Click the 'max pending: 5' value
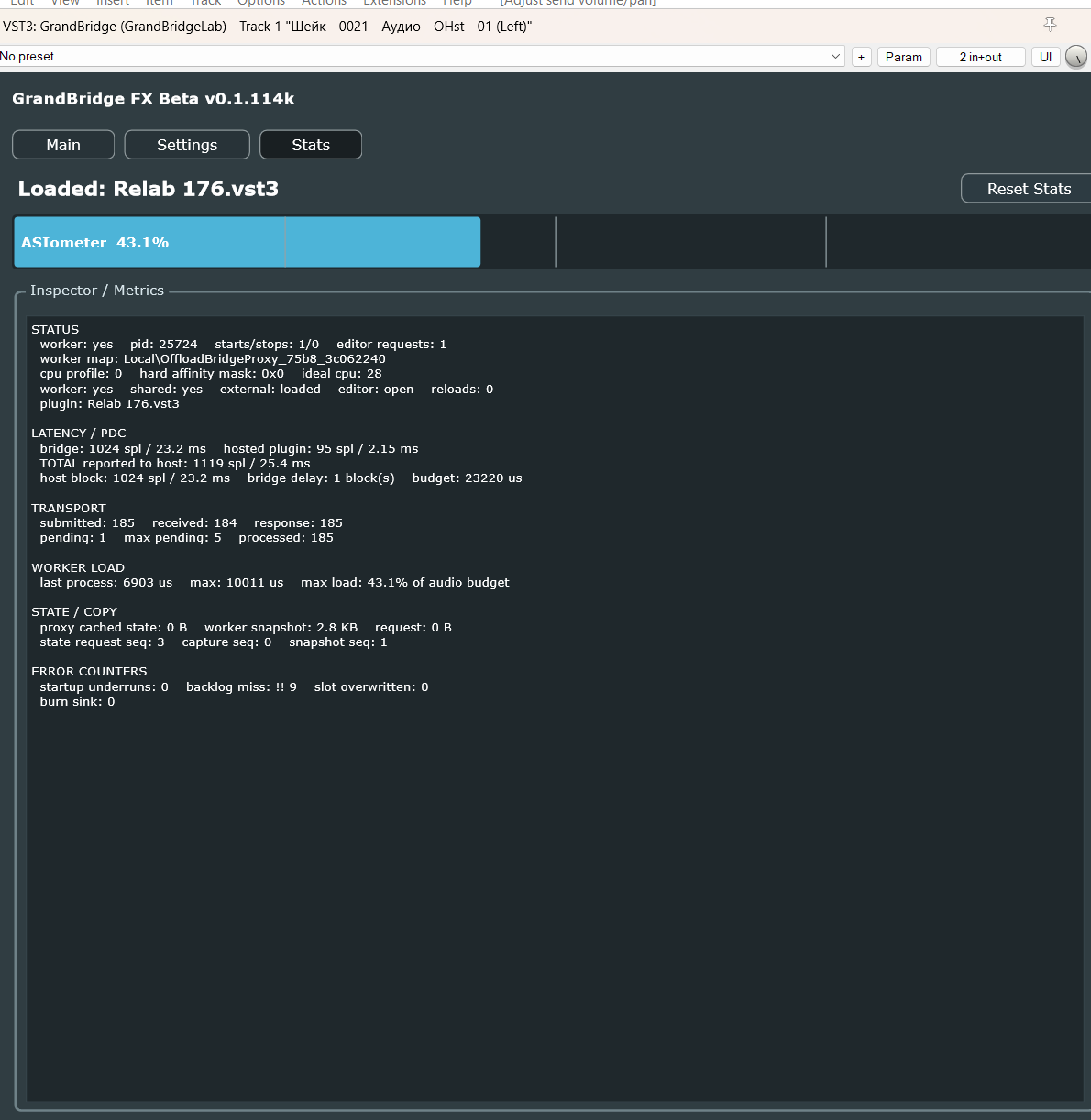The width and height of the screenshot is (1091, 1120). [x=172, y=538]
